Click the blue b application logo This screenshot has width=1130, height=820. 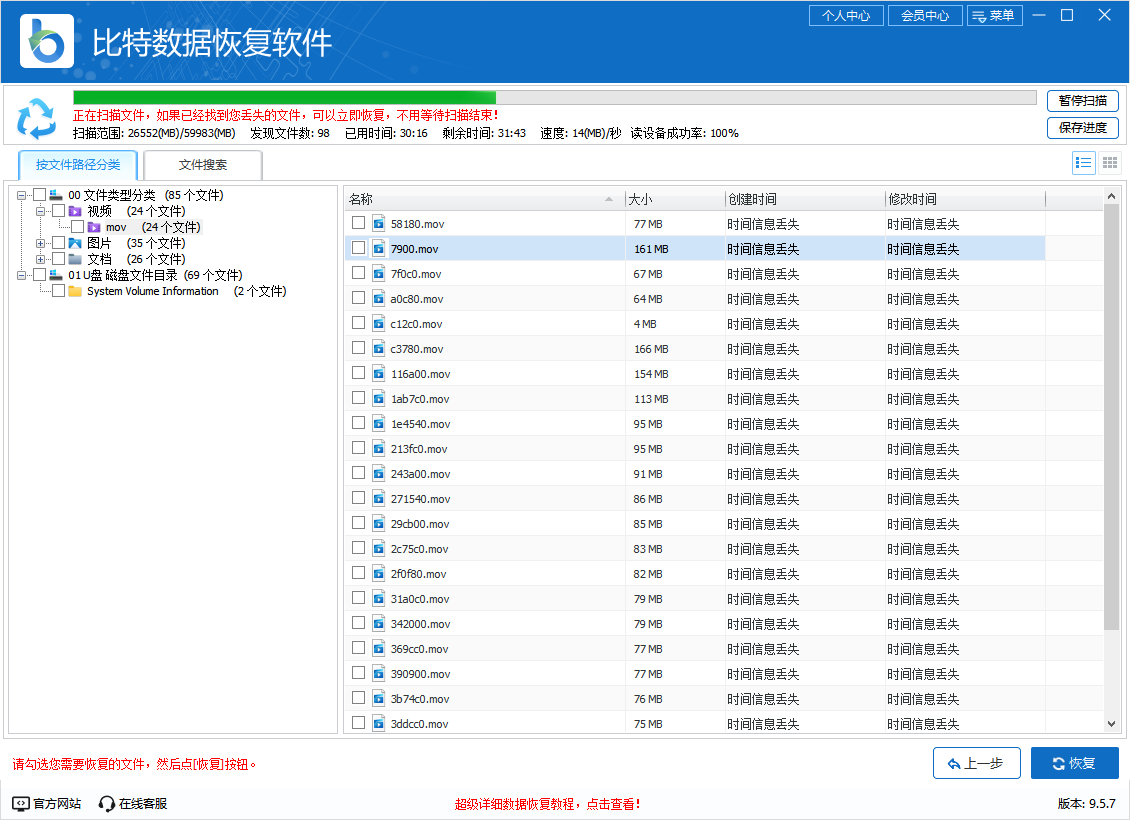(x=47, y=41)
